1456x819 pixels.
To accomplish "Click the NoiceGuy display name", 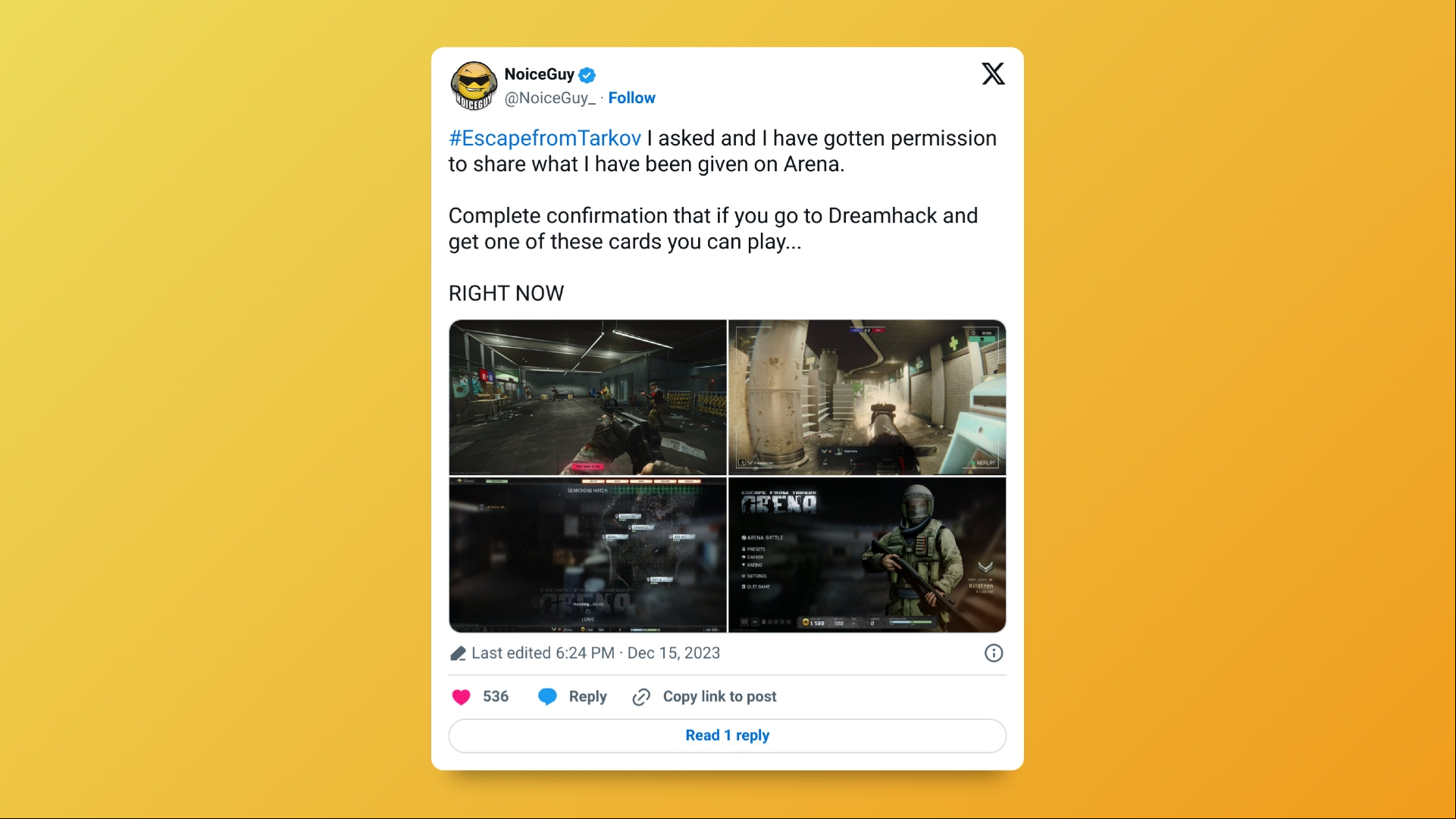I will click(x=540, y=74).
